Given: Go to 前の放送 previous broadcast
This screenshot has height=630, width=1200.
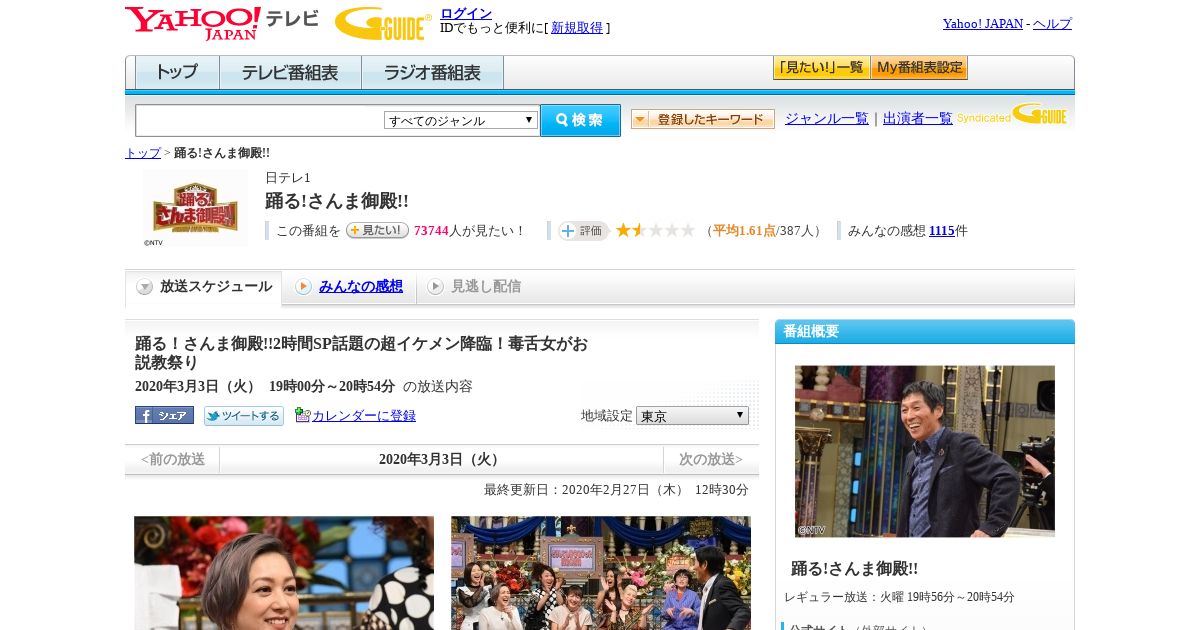Looking at the screenshot, I should point(173,460).
